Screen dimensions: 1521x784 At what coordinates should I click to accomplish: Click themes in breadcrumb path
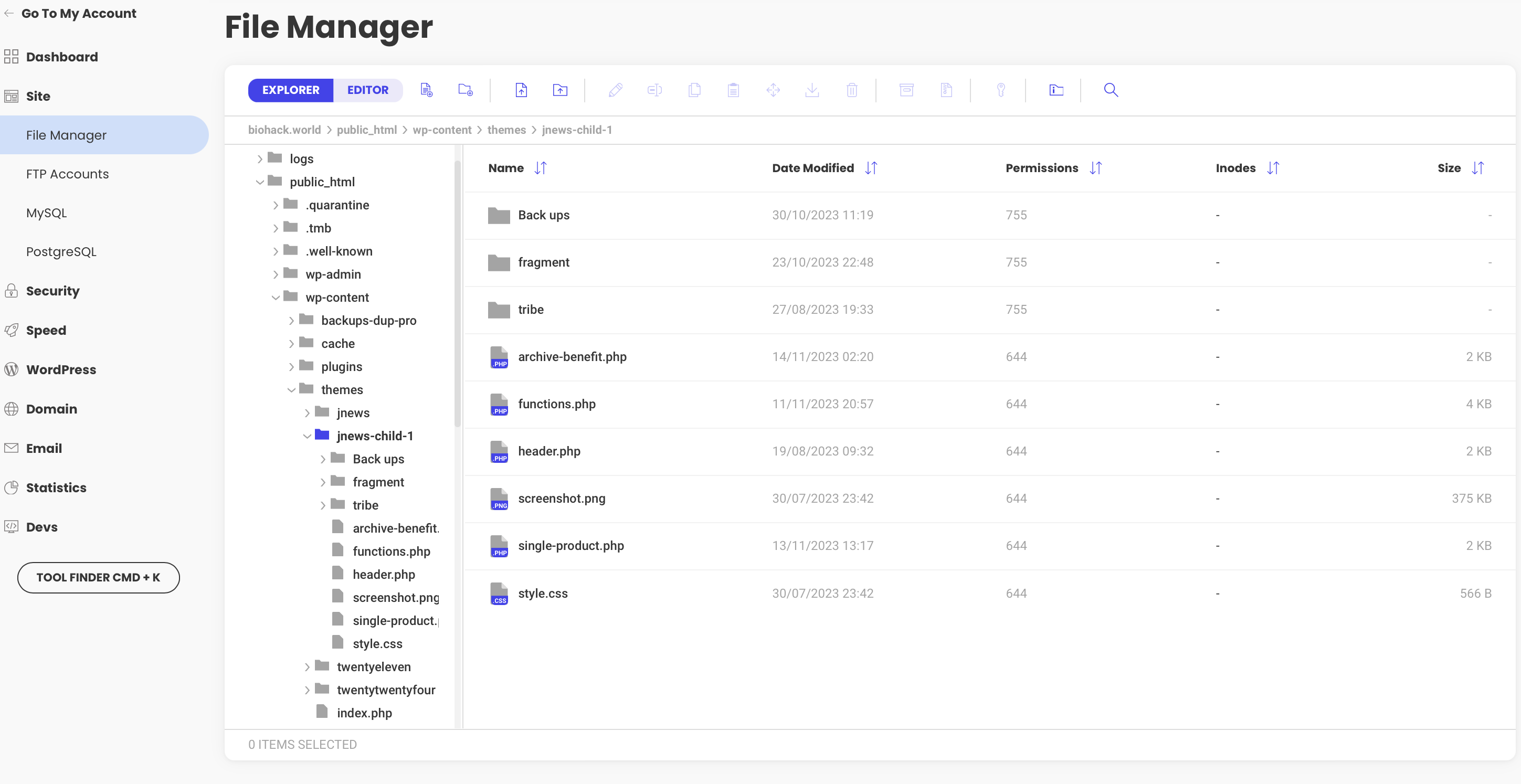pyautogui.click(x=506, y=130)
